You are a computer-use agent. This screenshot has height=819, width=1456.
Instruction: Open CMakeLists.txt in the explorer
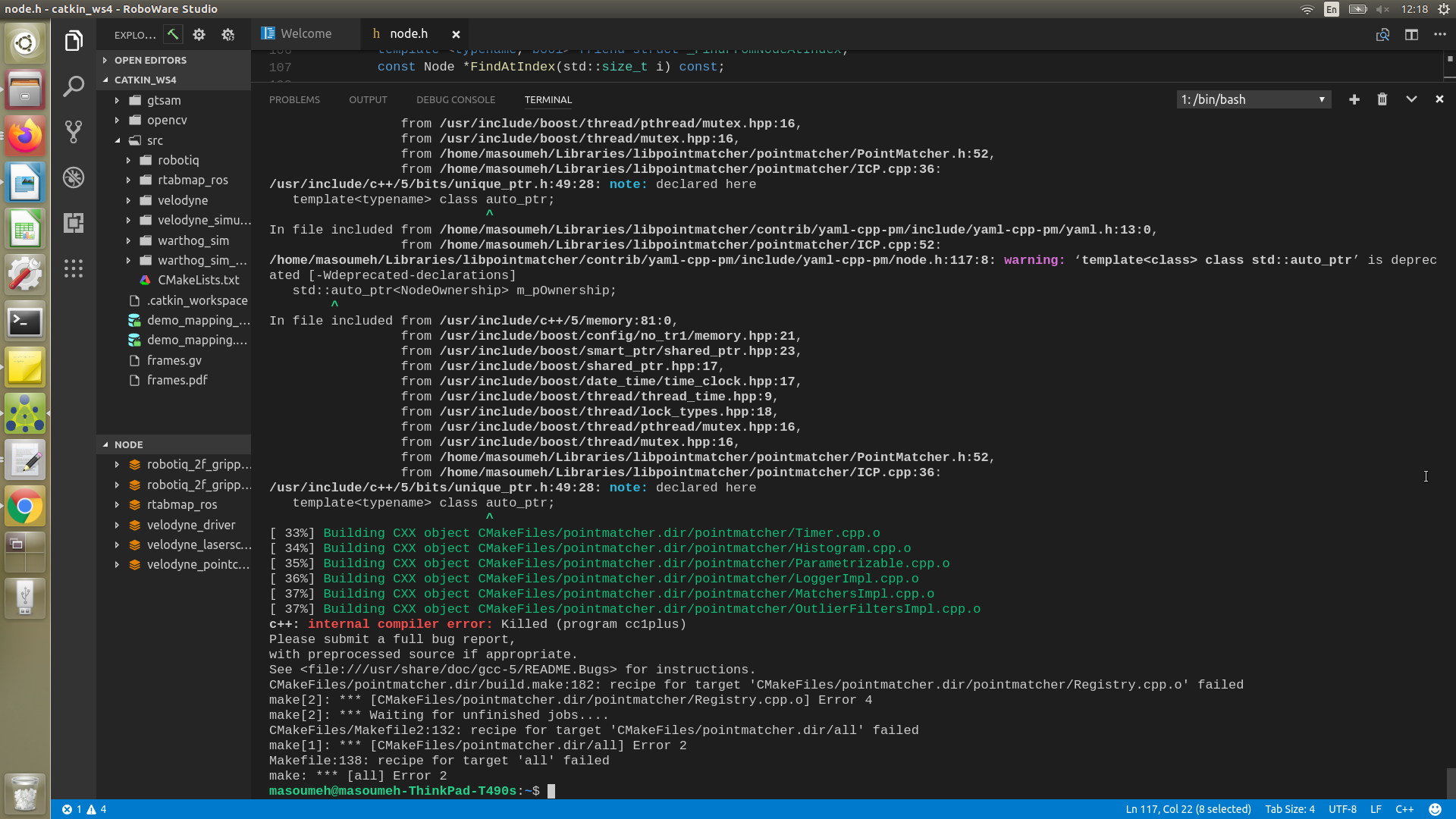[x=198, y=280]
